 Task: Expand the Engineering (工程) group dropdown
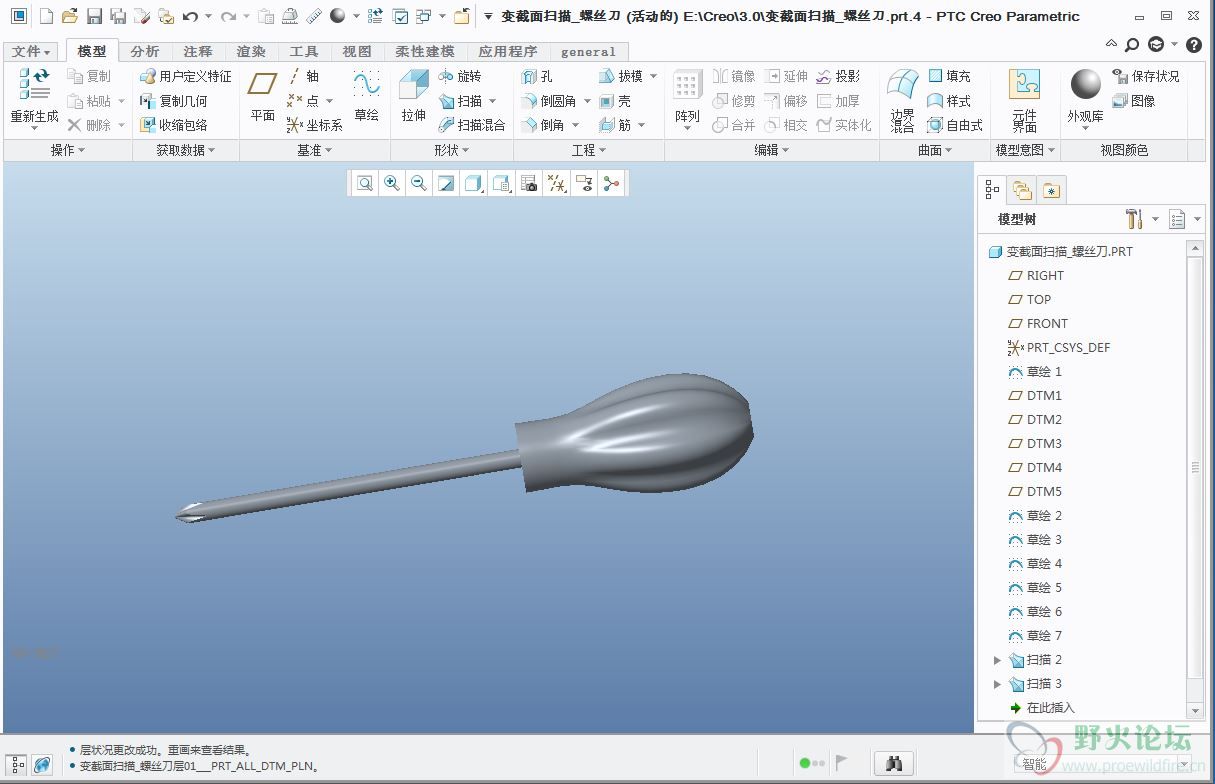[x=589, y=150]
